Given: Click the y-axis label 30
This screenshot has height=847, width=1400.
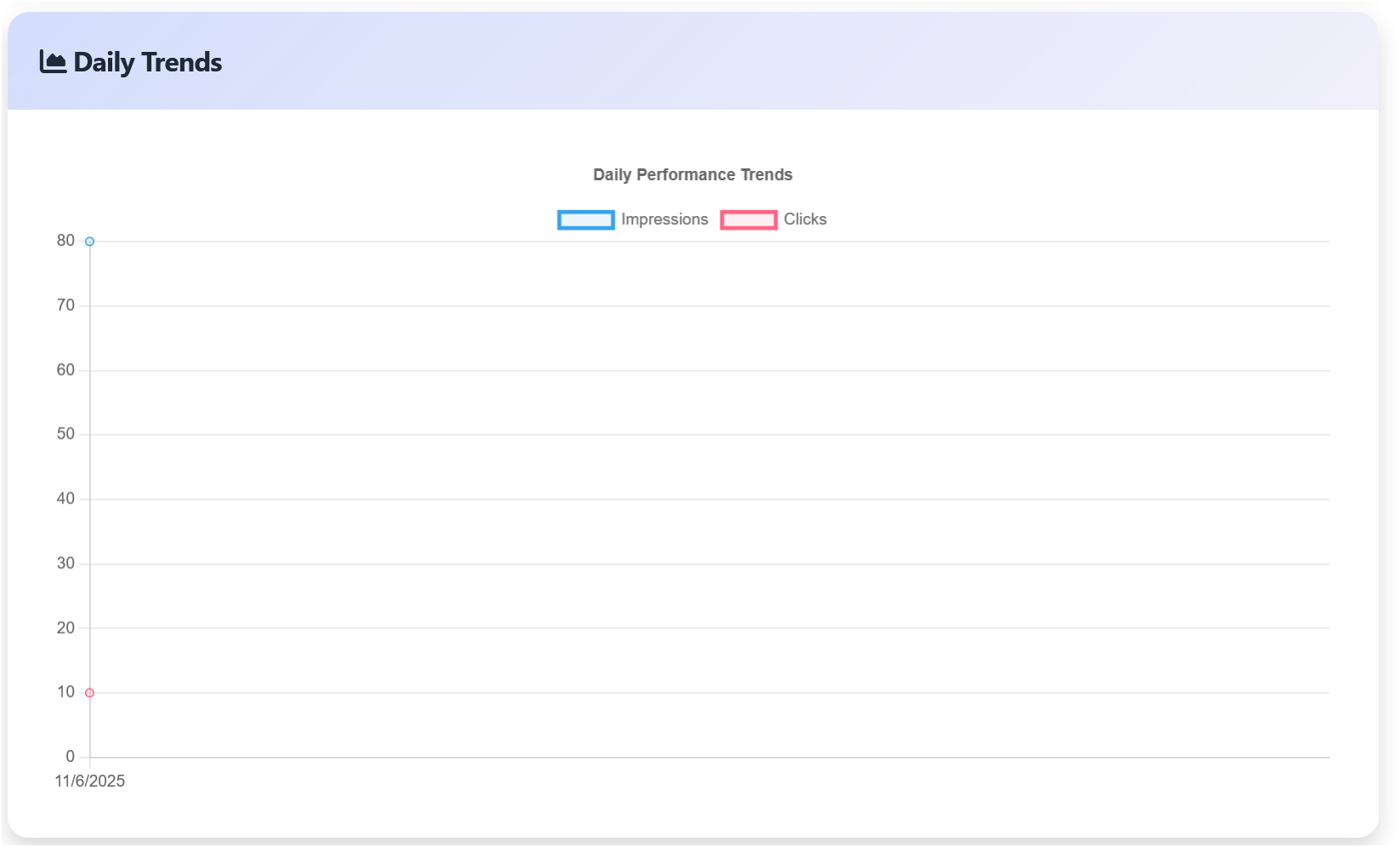Looking at the screenshot, I should click(x=65, y=563).
